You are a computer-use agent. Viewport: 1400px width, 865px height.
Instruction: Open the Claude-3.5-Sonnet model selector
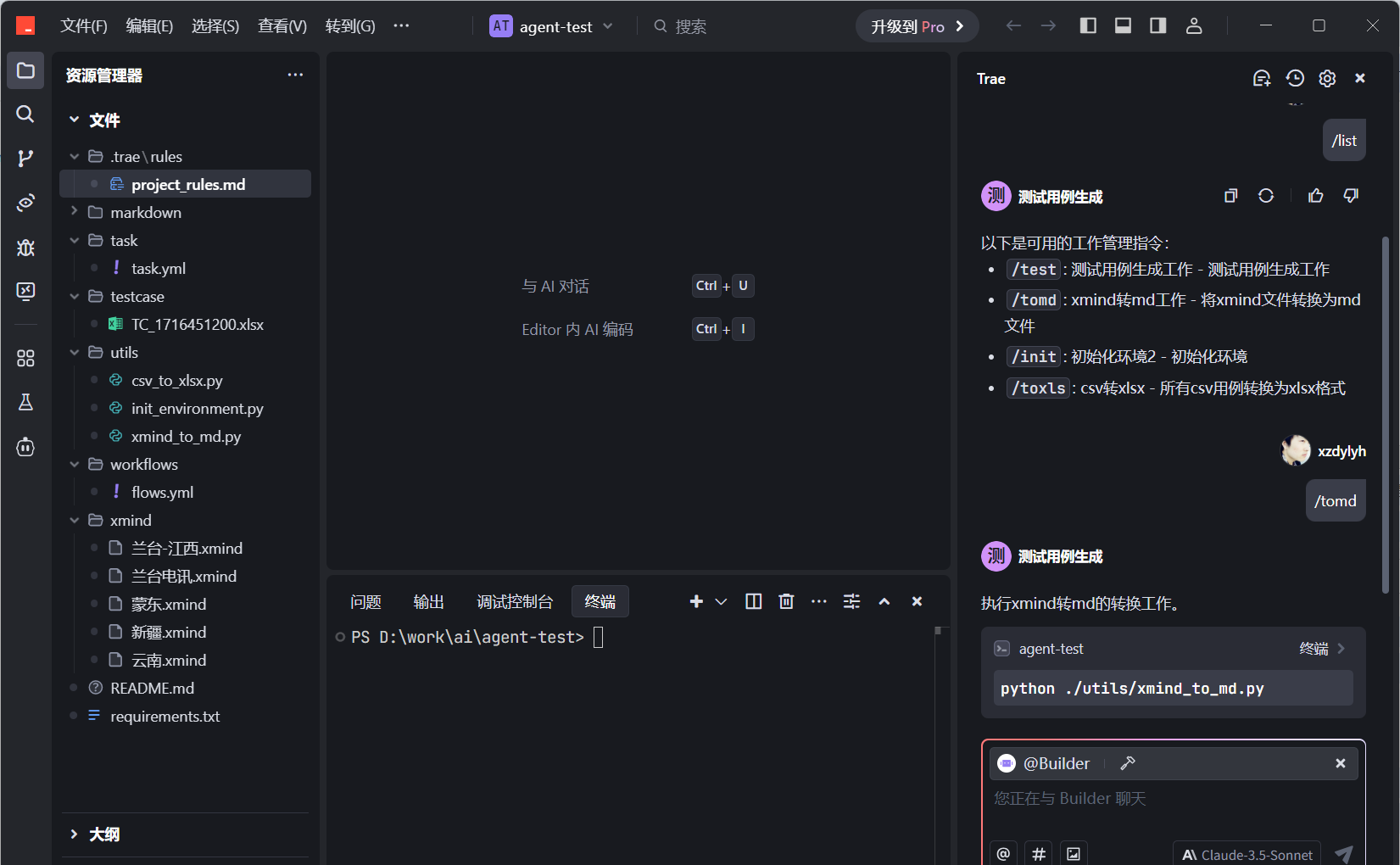pyautogui.click(x=1247, y=854)
